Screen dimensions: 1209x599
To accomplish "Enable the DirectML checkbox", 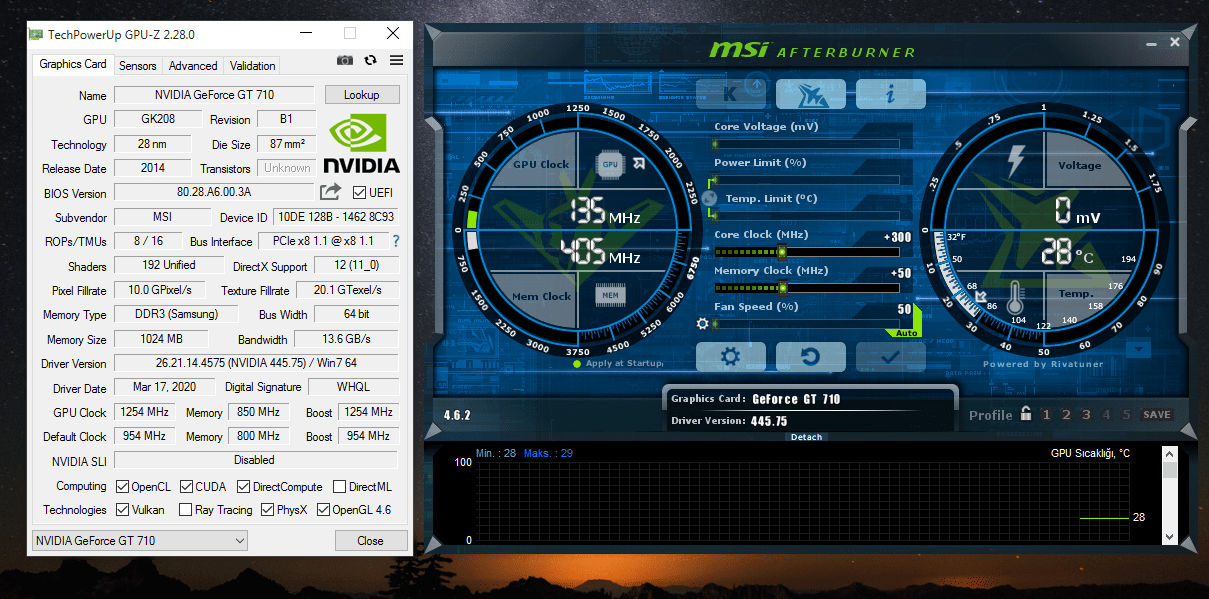I will (340, 487).
